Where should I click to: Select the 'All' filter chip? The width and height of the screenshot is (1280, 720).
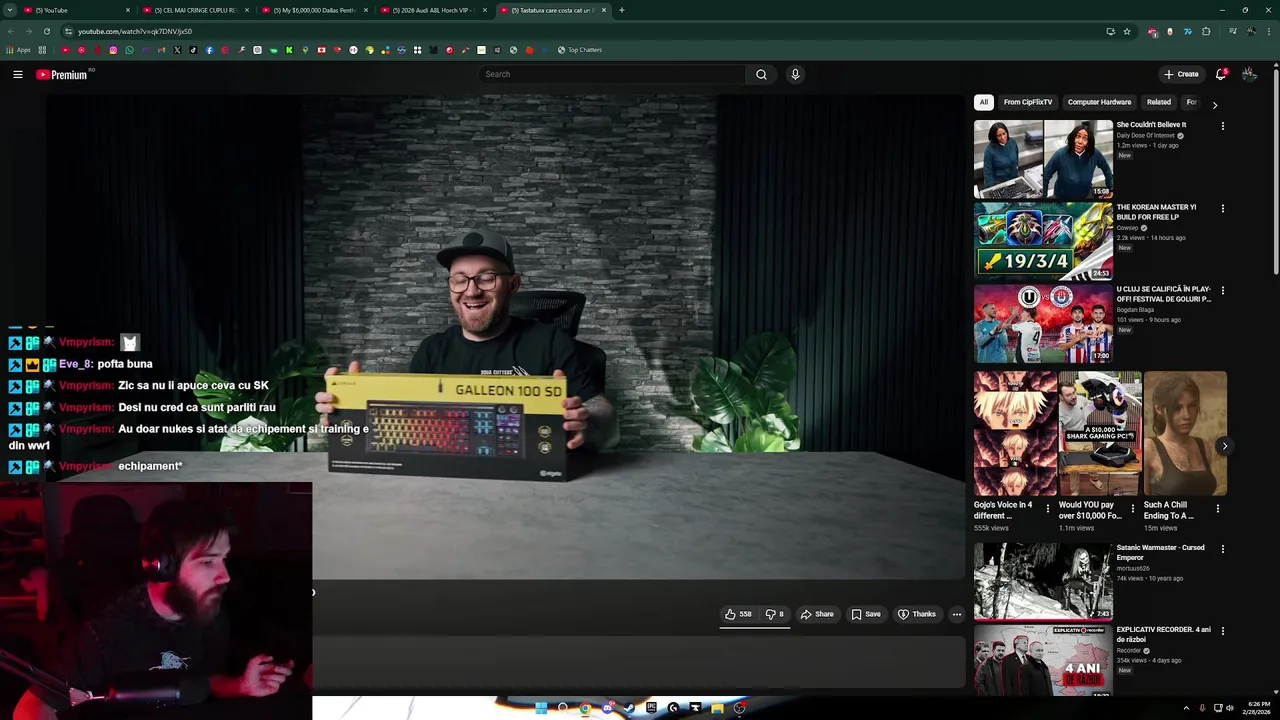(x=984, y=102)
